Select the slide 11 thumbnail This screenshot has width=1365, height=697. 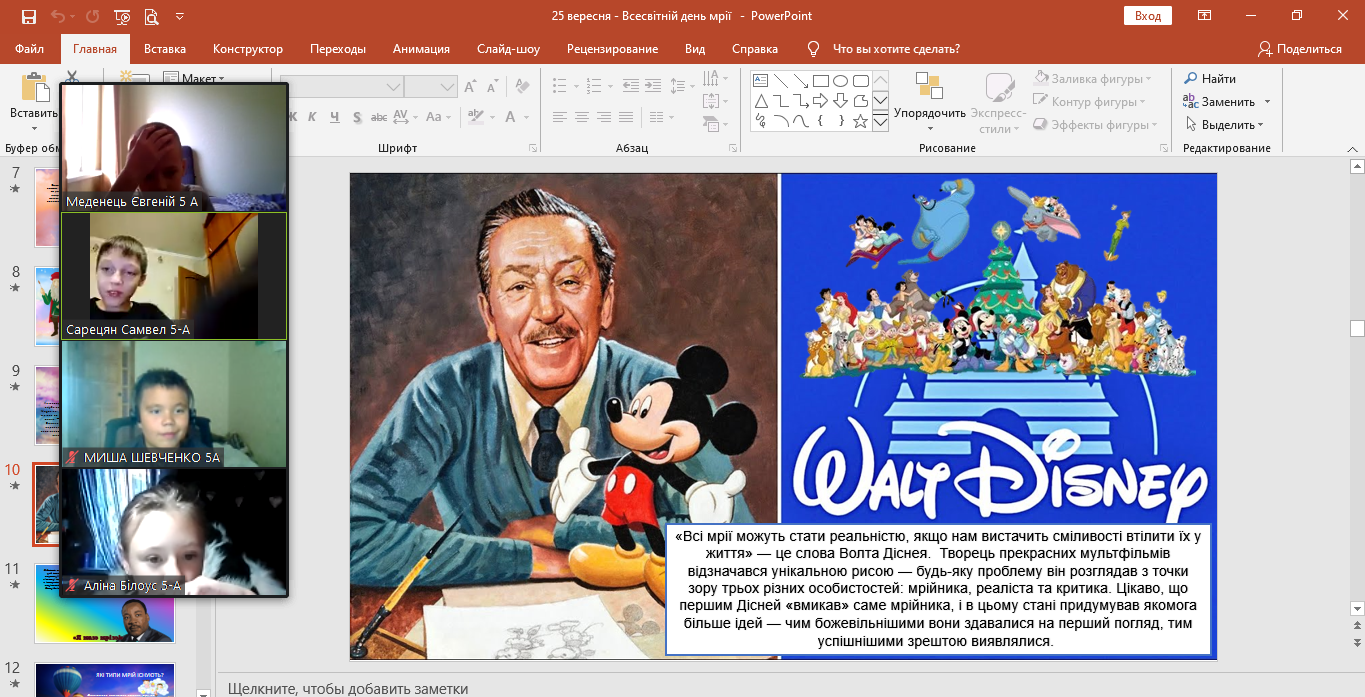point(104,603)
